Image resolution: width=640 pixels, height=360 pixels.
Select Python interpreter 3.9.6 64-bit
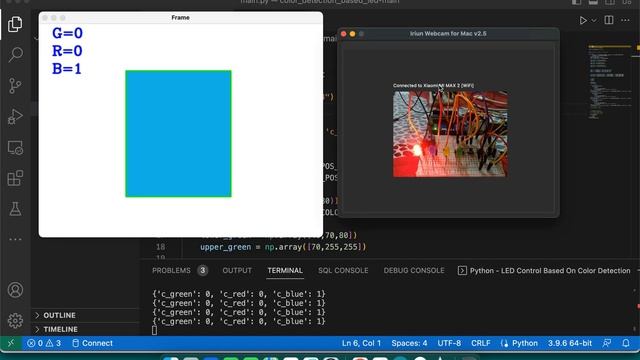570,343
